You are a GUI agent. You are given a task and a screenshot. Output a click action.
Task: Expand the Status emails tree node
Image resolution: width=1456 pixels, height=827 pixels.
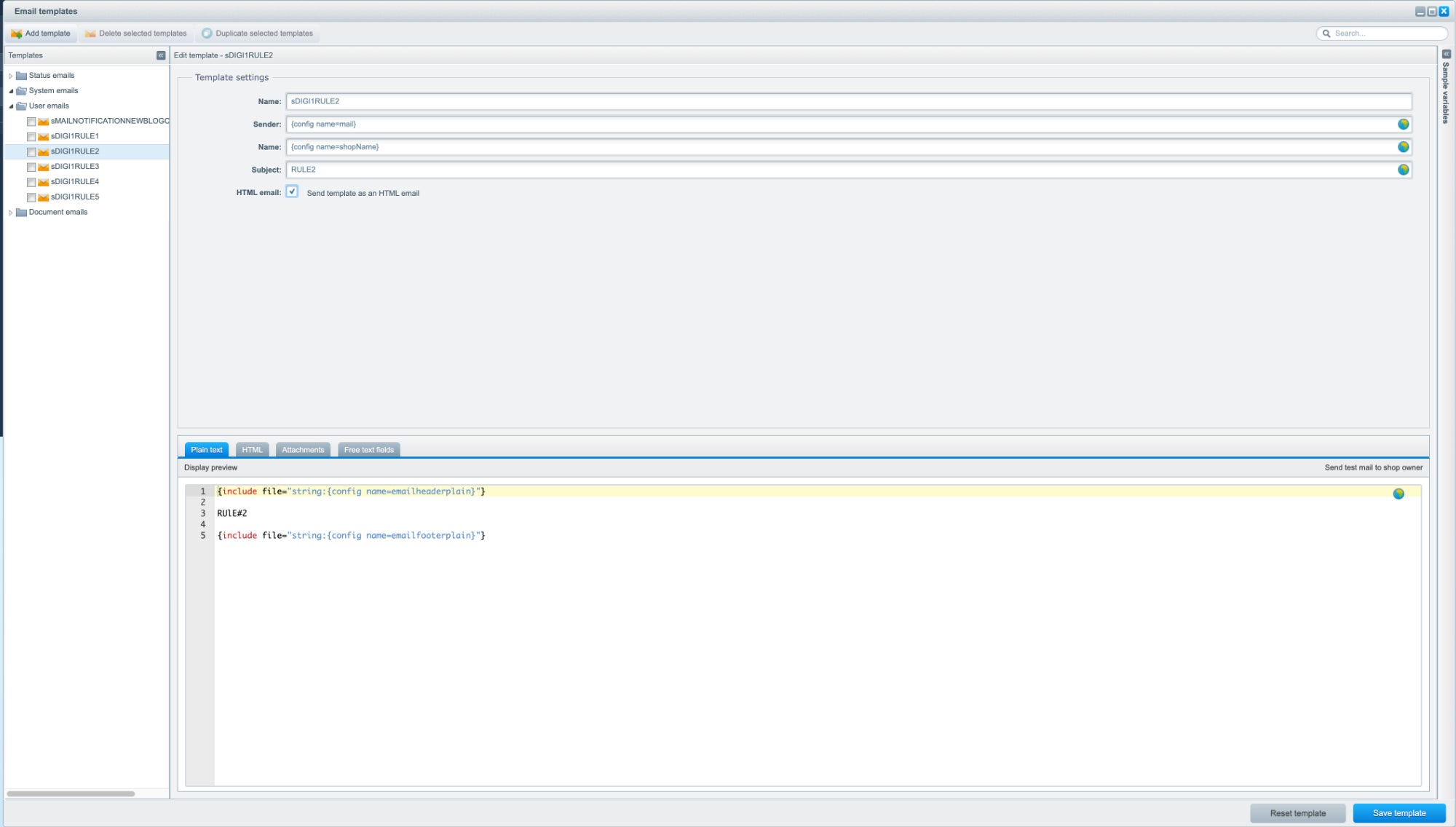pyautogui.click(x=10, y=76)
